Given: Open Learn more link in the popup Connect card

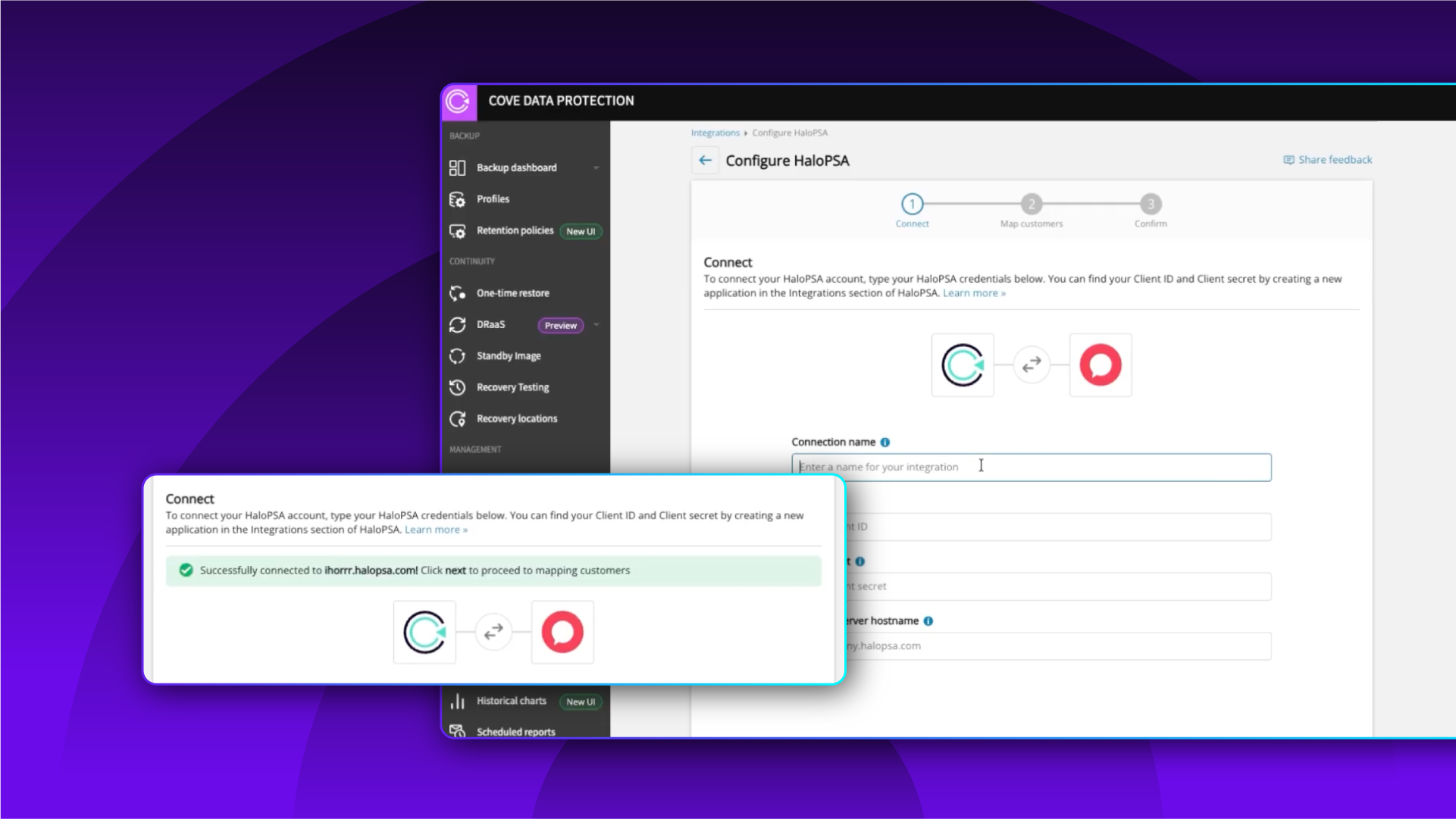Looking at the screenshot, I should pyautogui.click(x=436, y=530).
